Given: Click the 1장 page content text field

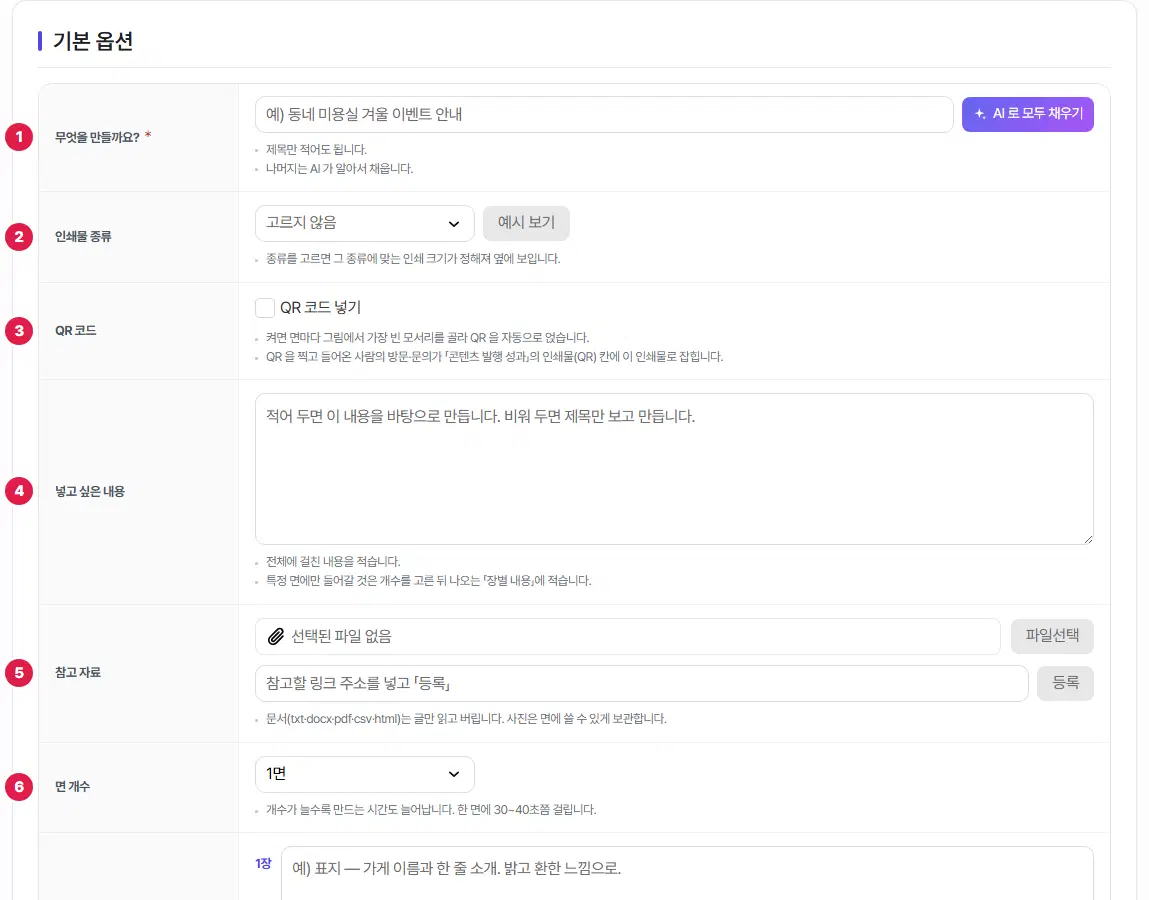Looking at the screenshot, I should coord(687,872).
